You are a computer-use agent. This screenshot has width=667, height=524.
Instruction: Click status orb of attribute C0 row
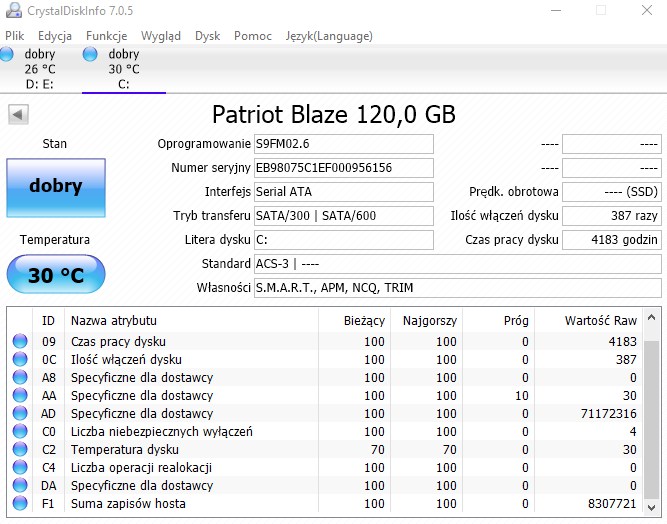pos(20,431)
